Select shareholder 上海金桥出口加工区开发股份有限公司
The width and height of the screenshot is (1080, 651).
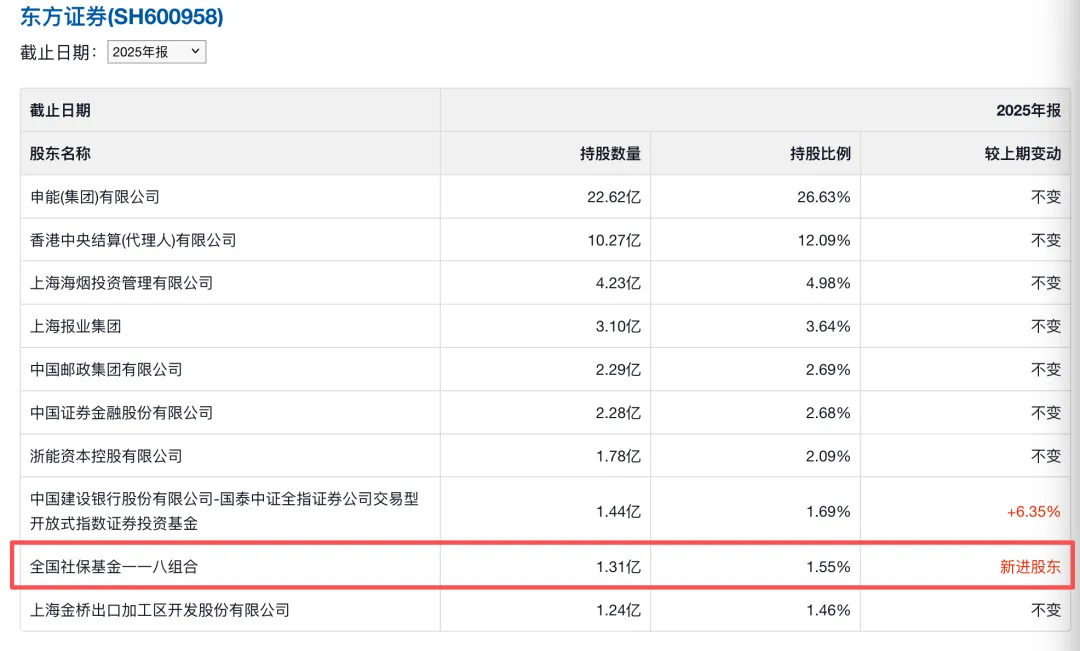click(160, 609)
